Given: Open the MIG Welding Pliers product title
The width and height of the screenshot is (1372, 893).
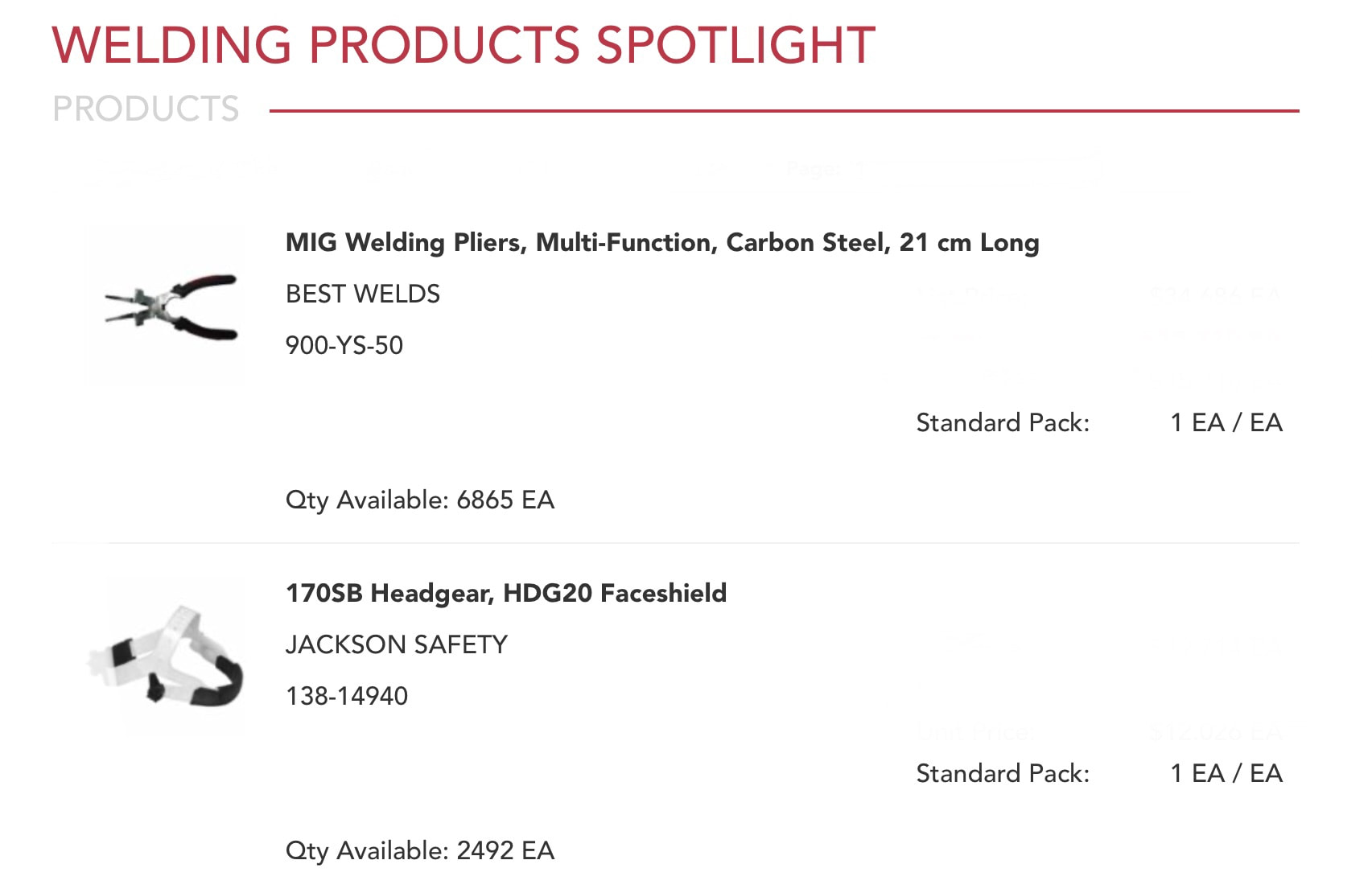Looking at the screenshot, I should (662, 242).
